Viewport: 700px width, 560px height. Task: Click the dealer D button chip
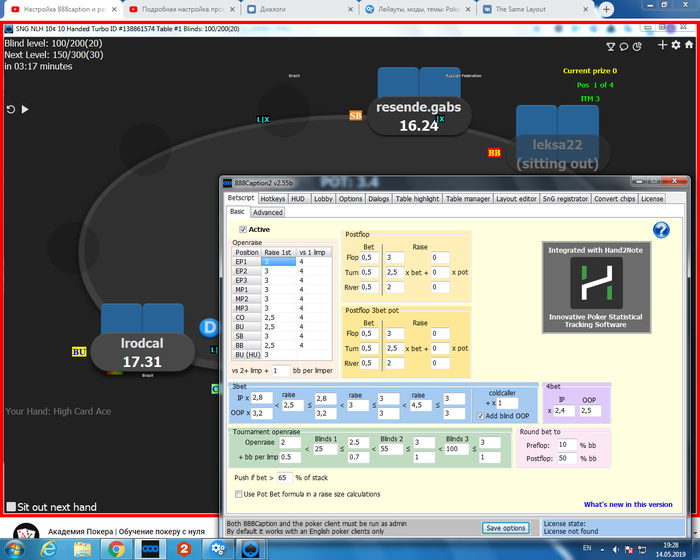pyautogui.click(x=208, y=327)
